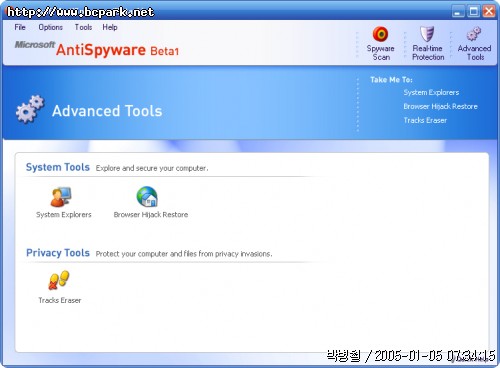Click the Tracks Eraser label below footprints
This screenshot has height=368, width=500.
pos(60,300)
